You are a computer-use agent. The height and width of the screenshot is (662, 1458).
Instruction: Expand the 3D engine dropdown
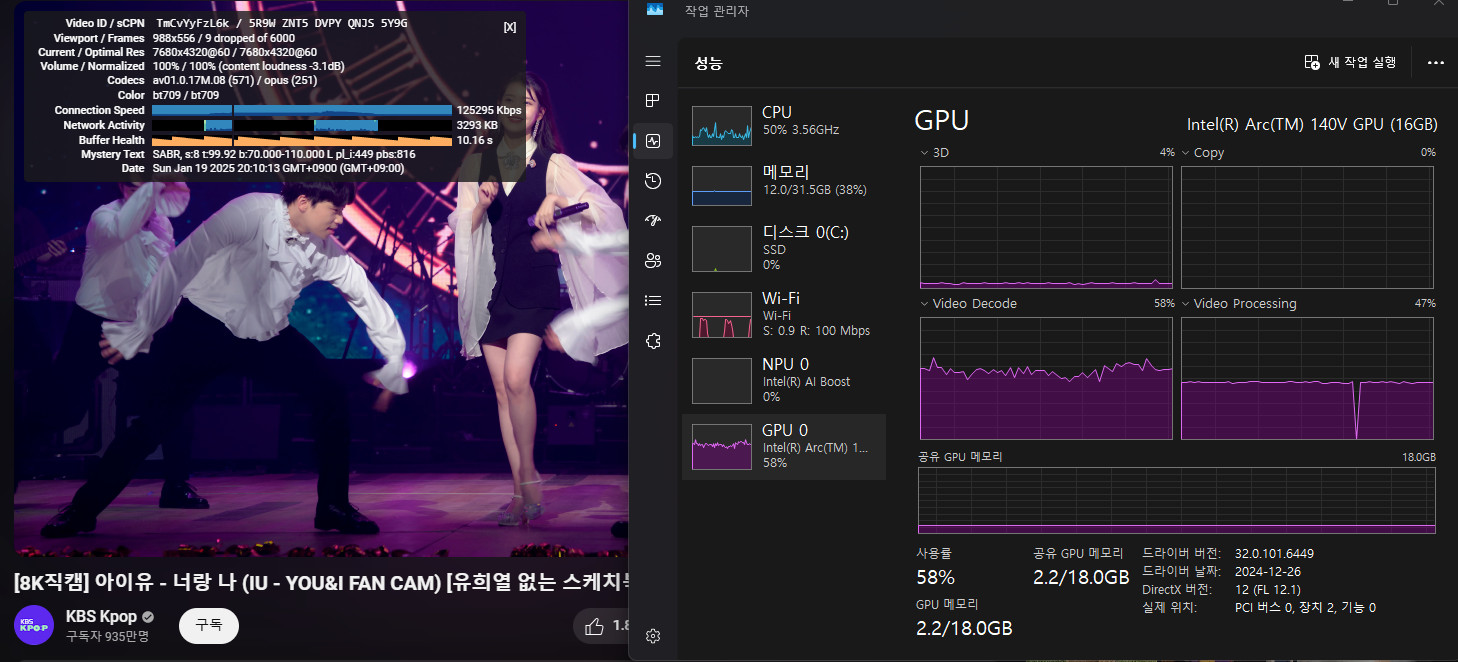[924, 153]
